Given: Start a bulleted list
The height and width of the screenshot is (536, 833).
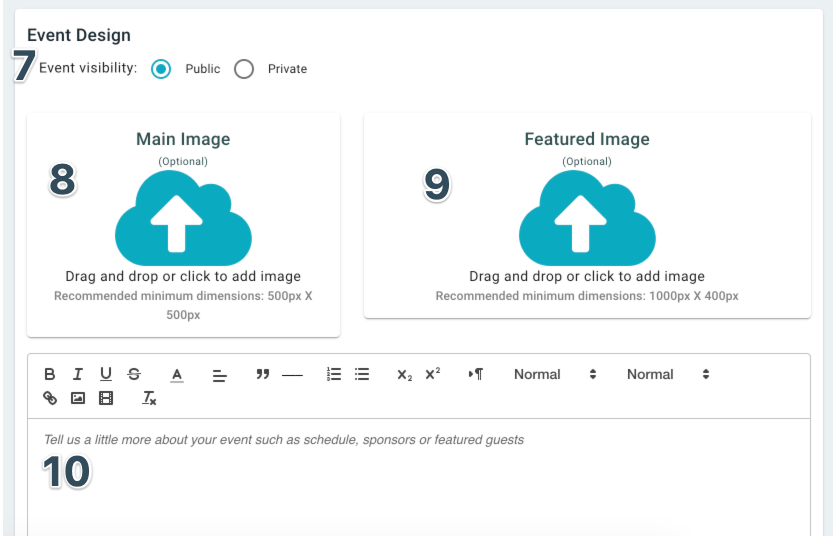Looking at the screenshot, I should click(x=362, y=374).
